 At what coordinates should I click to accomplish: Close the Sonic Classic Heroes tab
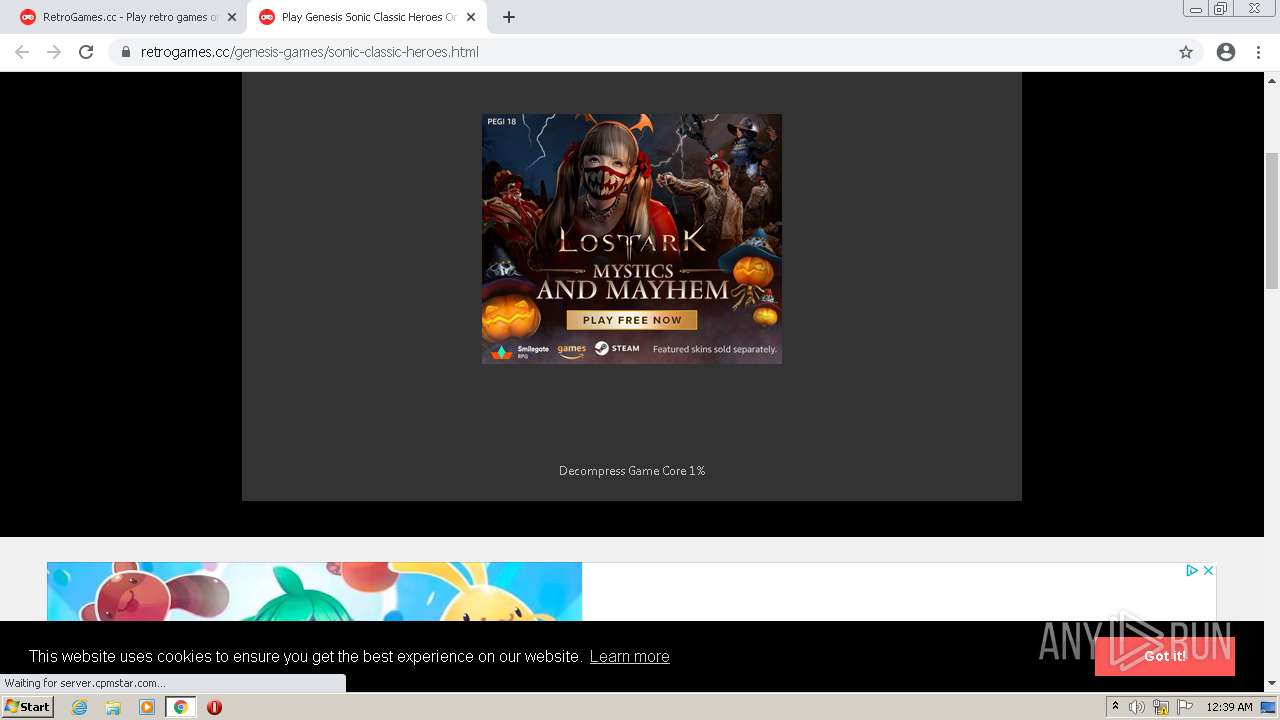point(471,17)
